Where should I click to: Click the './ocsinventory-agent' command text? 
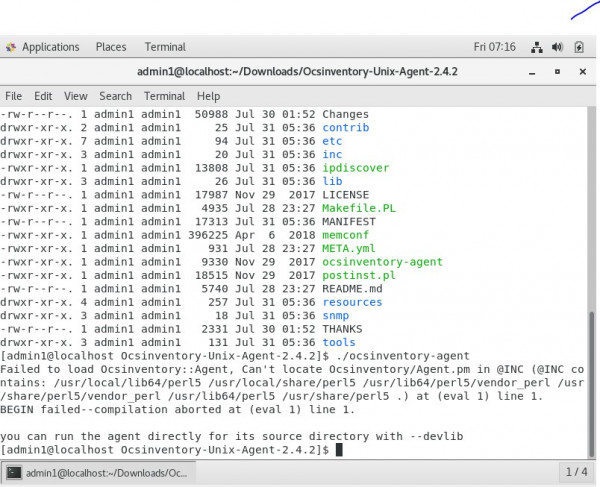coord(403,356)
